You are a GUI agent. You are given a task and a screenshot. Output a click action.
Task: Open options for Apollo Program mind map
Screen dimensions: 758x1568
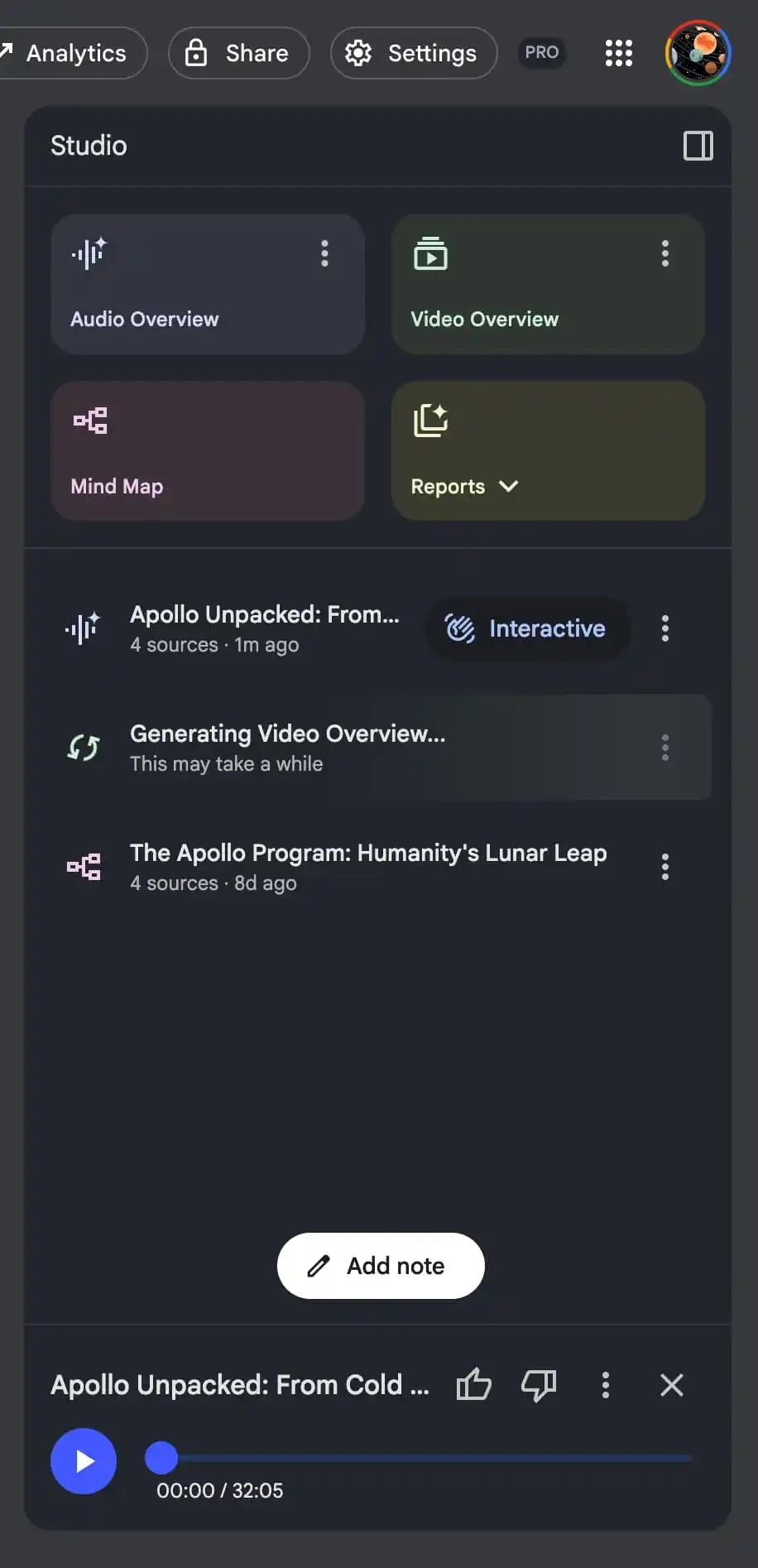[x=664, y=867]
